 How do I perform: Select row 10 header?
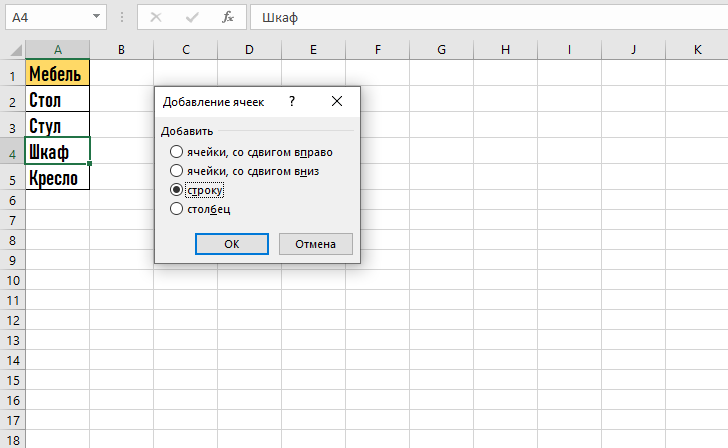pyautogui.click(x=13, y=280)
